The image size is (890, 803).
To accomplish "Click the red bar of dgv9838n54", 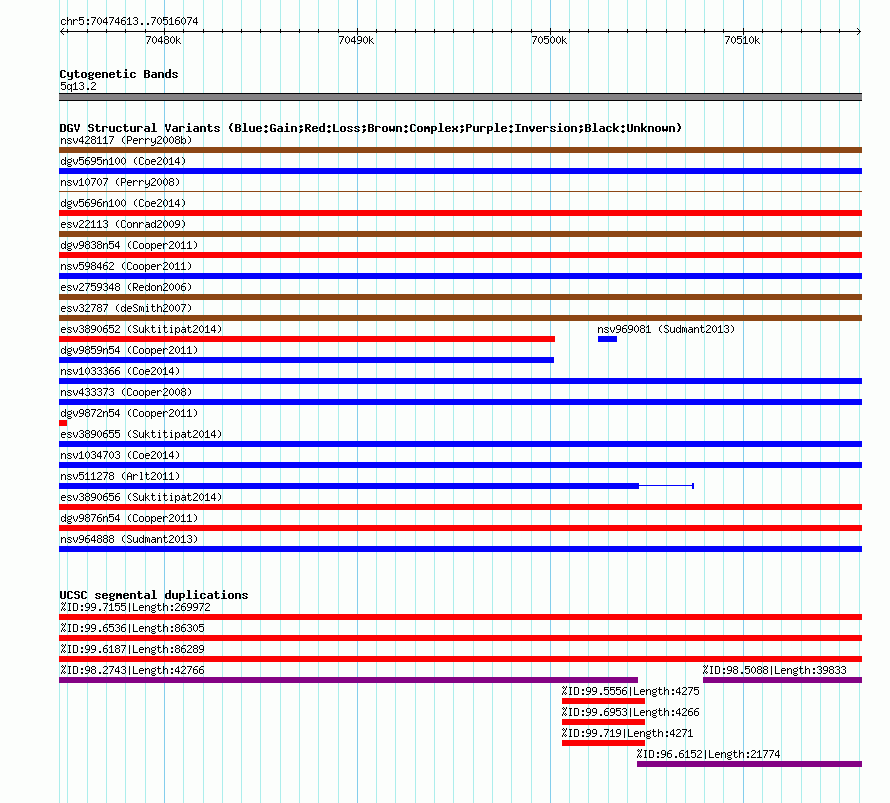I will (x=460, y=255).
